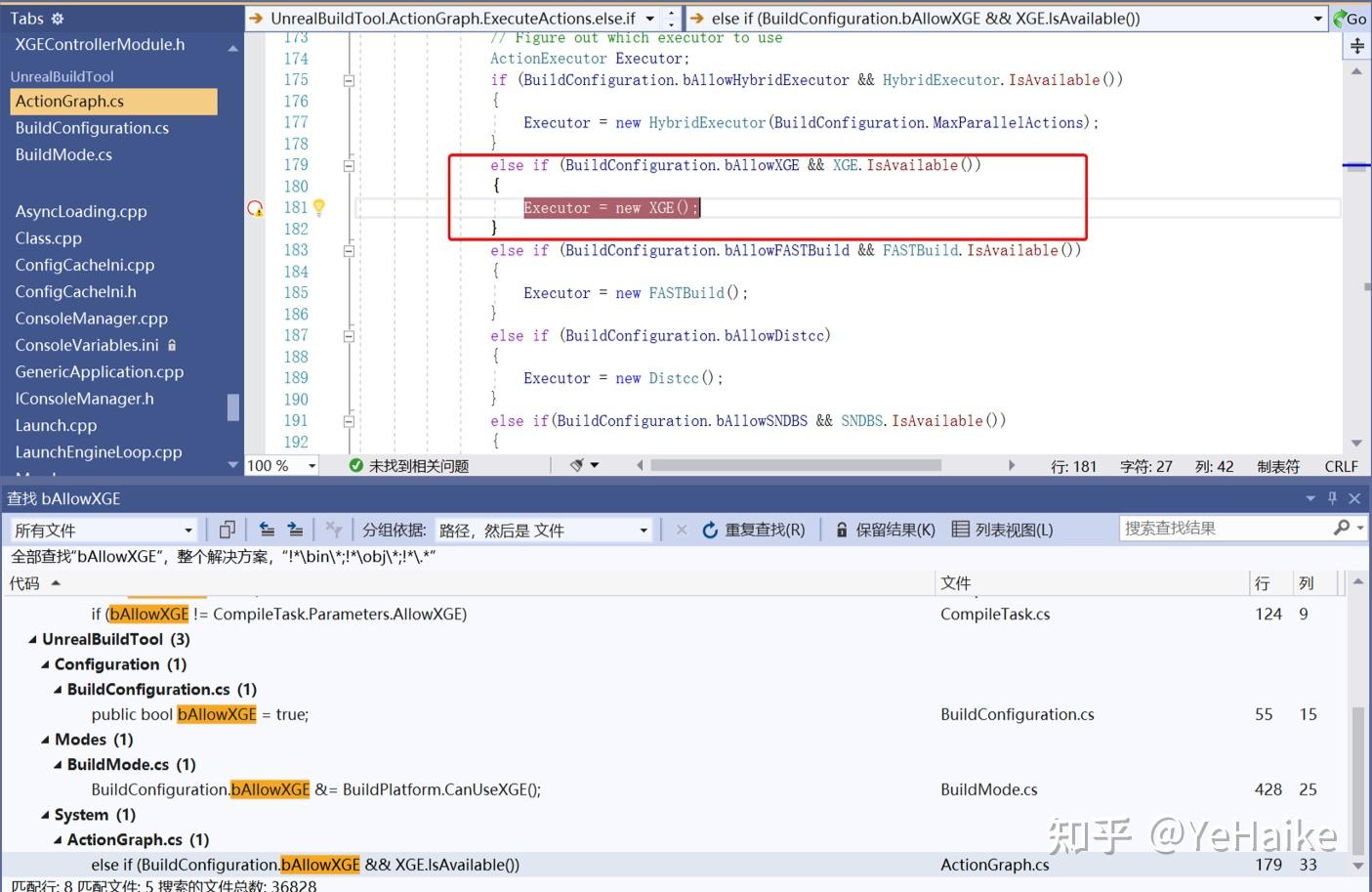The height and width of the screenshot is (892, 1372).
Task: Collapse Configuration (1) results group
Action: [45, 664]
